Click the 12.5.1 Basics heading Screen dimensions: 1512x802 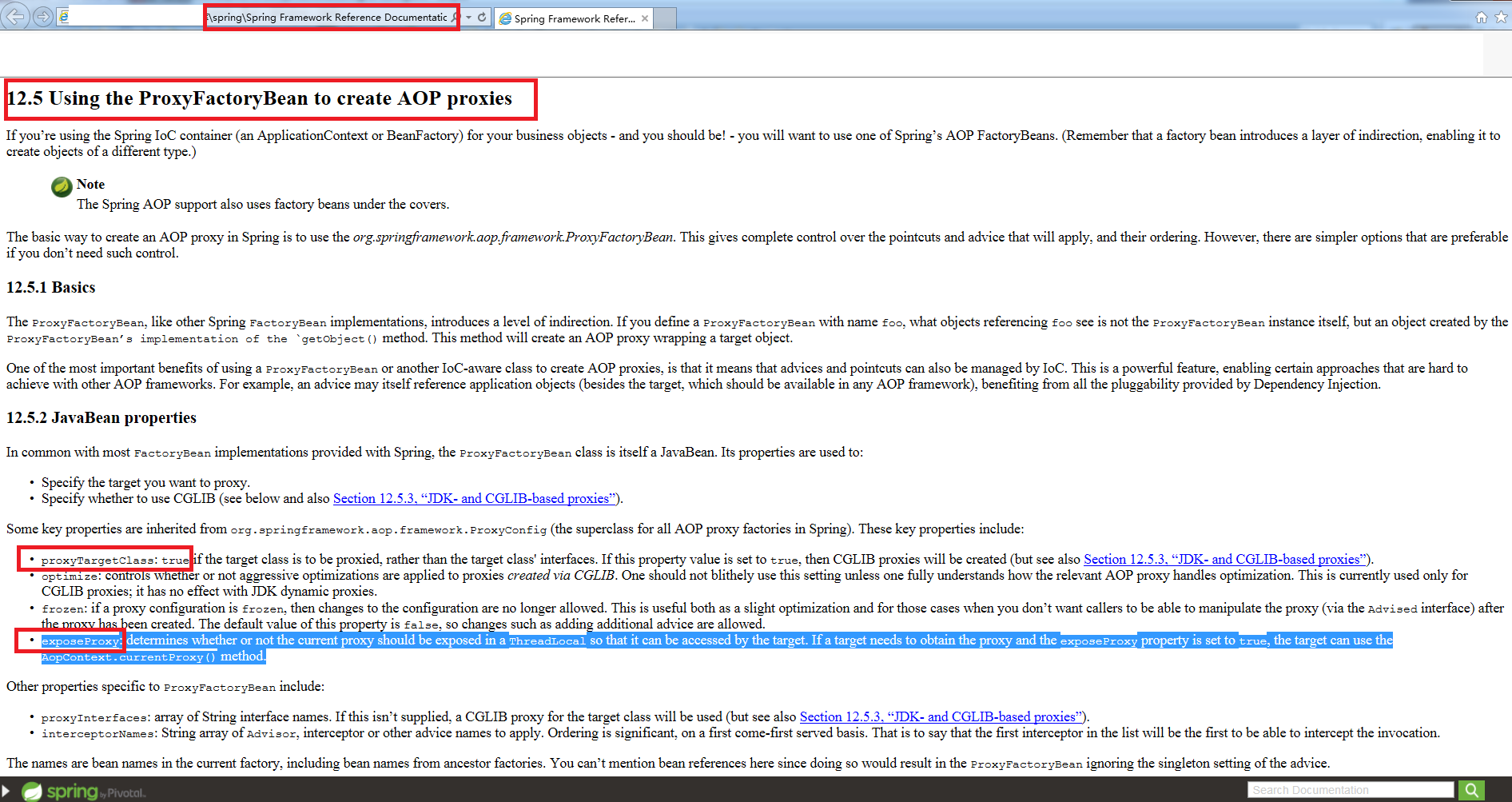click(51, 287)
